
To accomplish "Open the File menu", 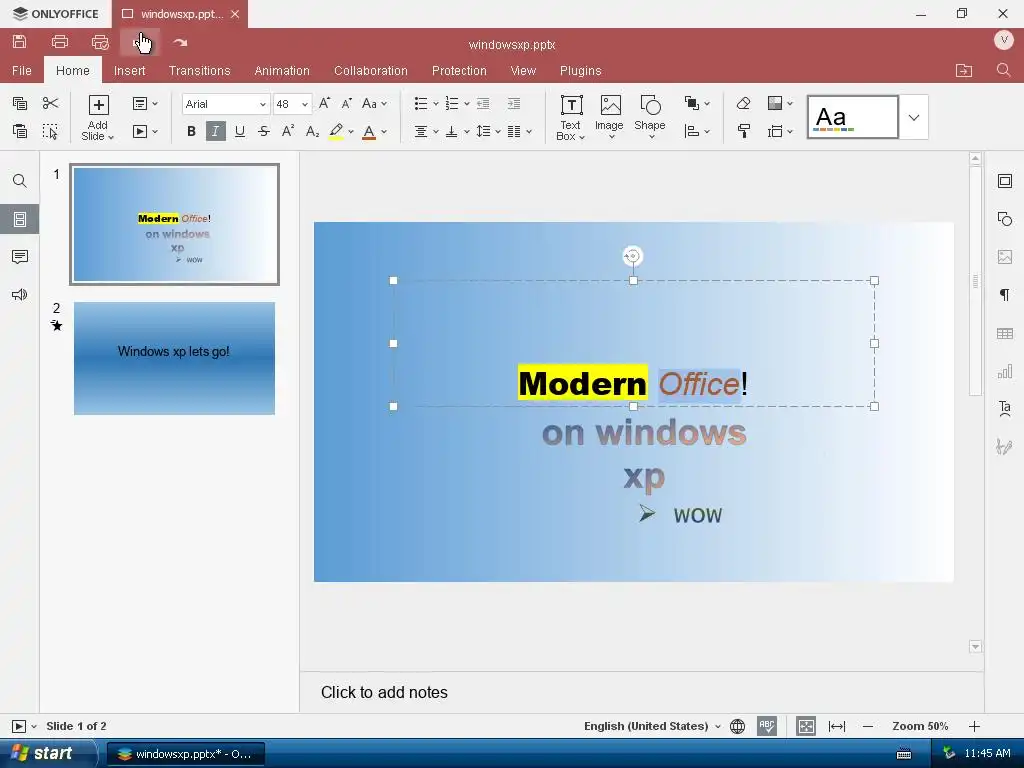I will (x=22, y=71).
